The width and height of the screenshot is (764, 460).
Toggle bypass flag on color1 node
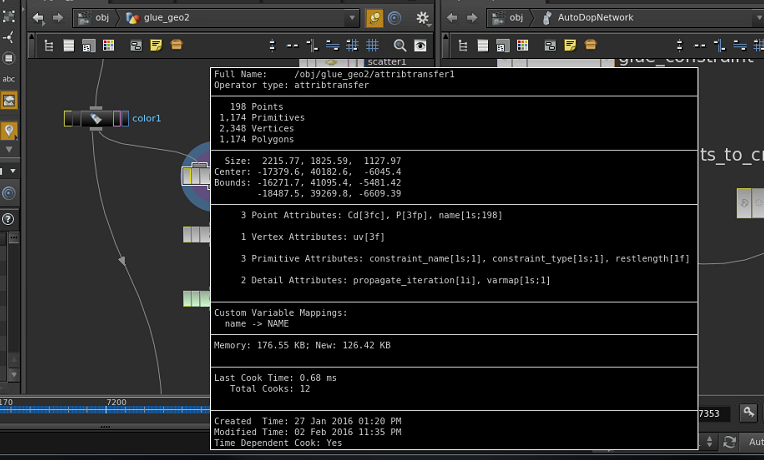(x=68, y=118)
